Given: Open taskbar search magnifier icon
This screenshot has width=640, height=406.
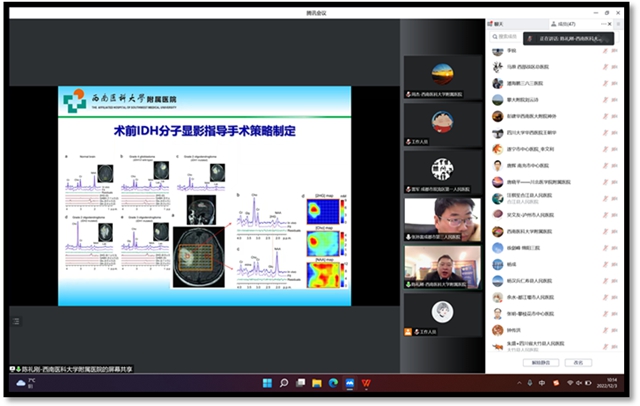Looking at the screenshot, I should (x=284, y=383).
